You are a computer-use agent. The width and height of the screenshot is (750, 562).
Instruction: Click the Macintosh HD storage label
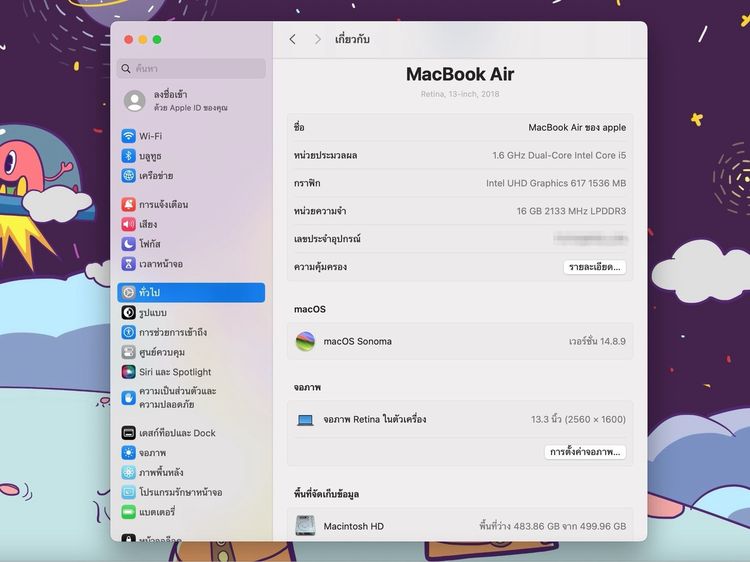click(x=353, y=526)
